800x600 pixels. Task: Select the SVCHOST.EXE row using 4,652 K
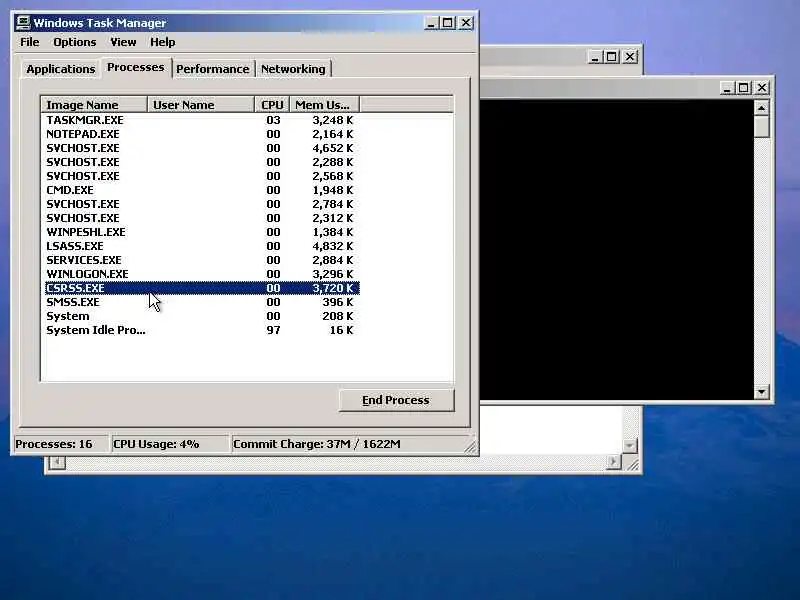tap(202, 148)
